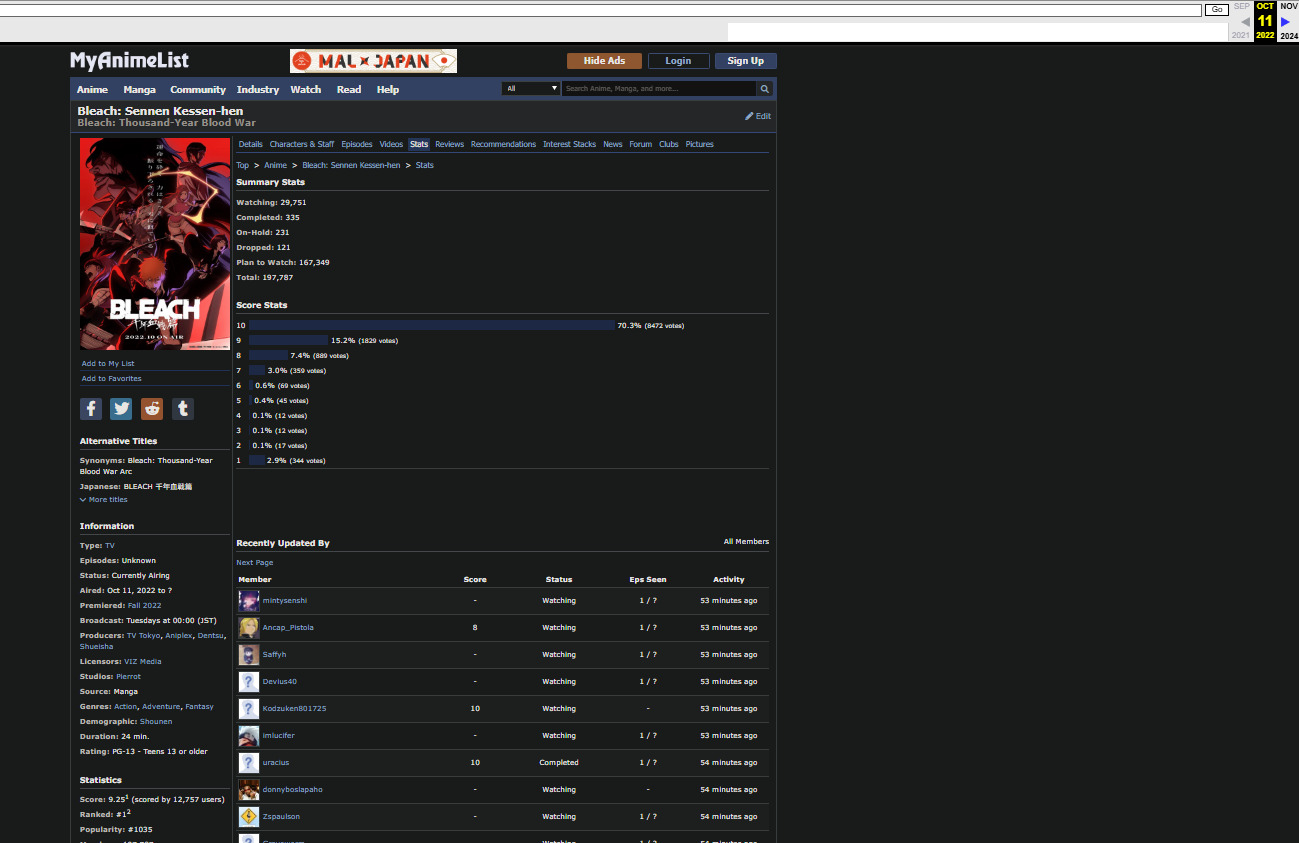
Task: Click Add to My List link
Action: tap(108, 364)
